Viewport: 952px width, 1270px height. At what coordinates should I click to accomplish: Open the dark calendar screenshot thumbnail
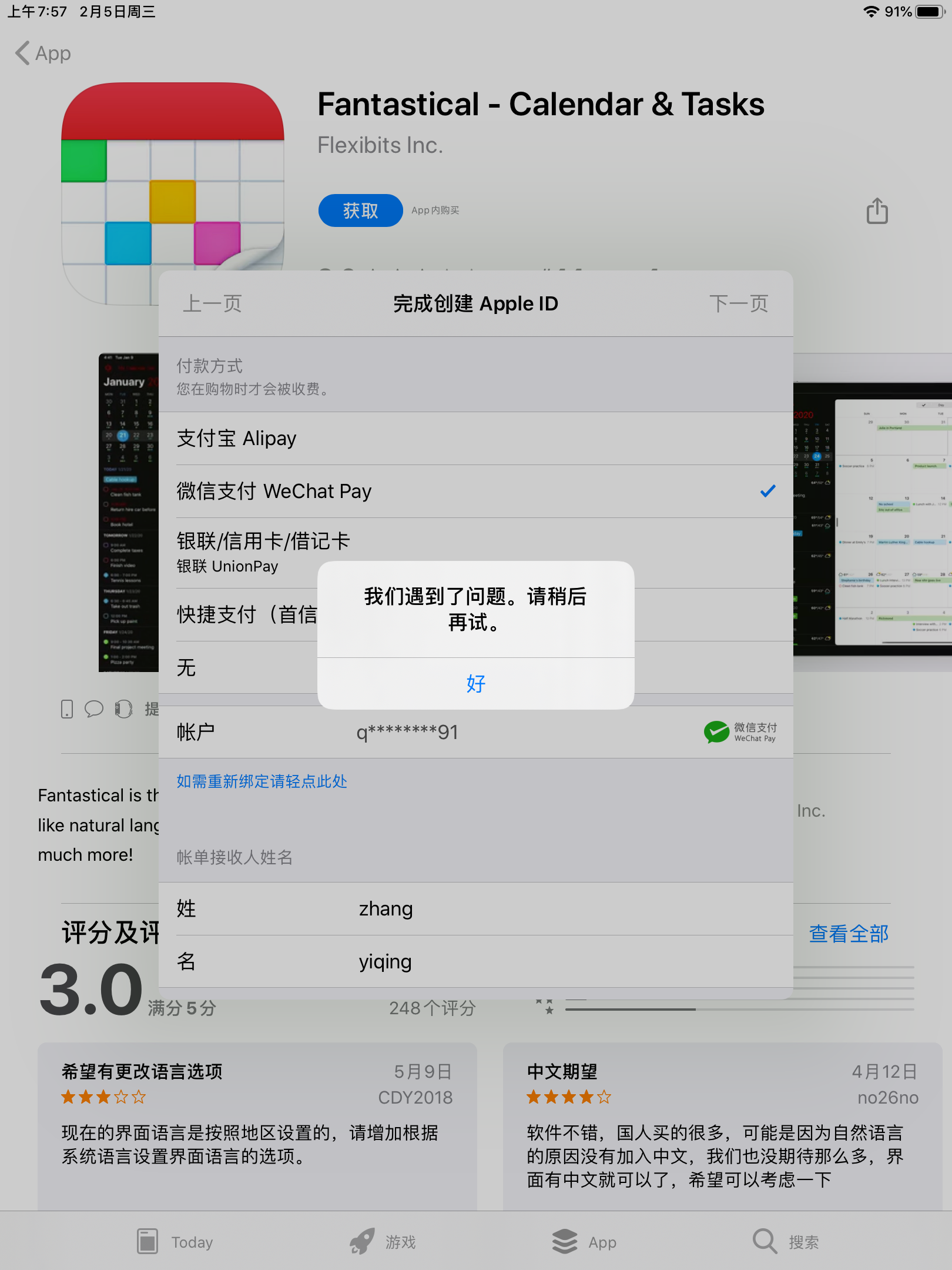point(129,512)
